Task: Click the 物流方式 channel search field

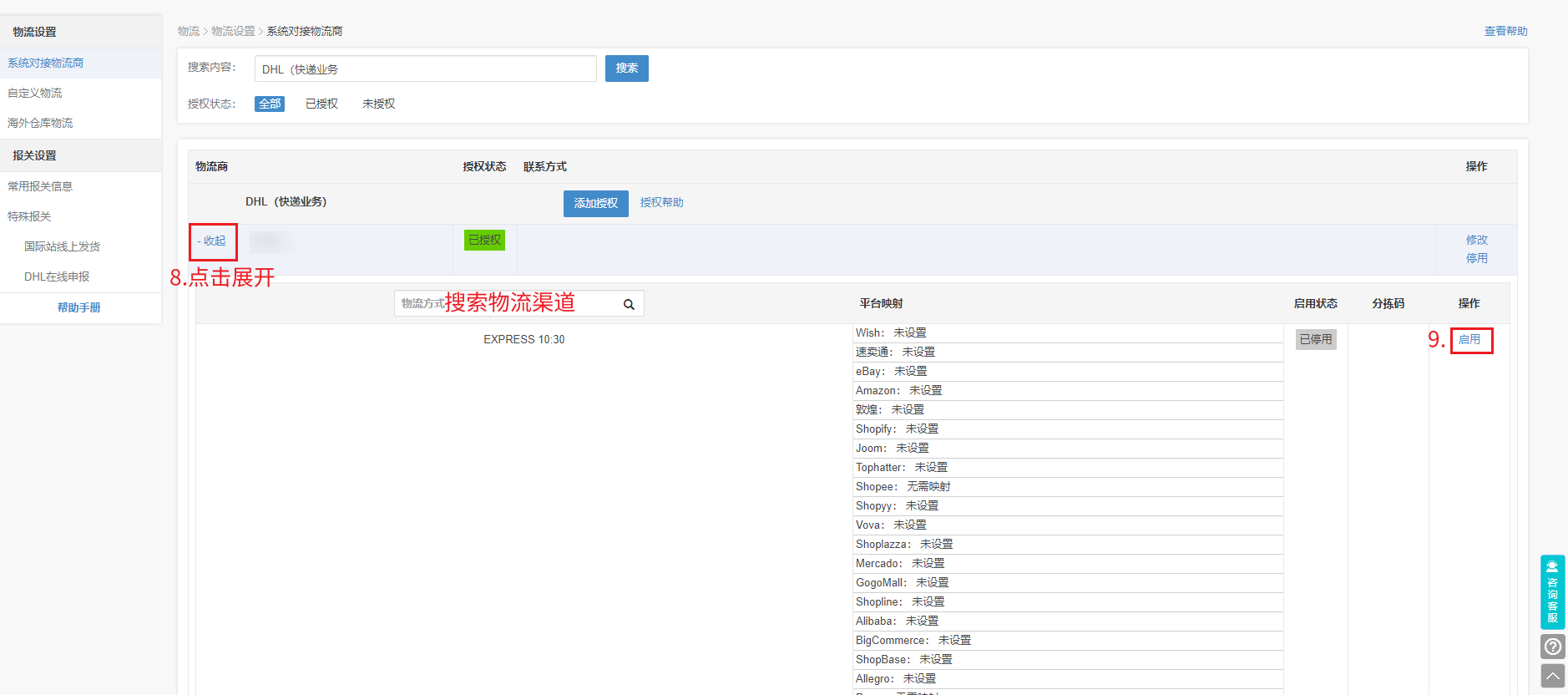Action: (x=518, y=303)
